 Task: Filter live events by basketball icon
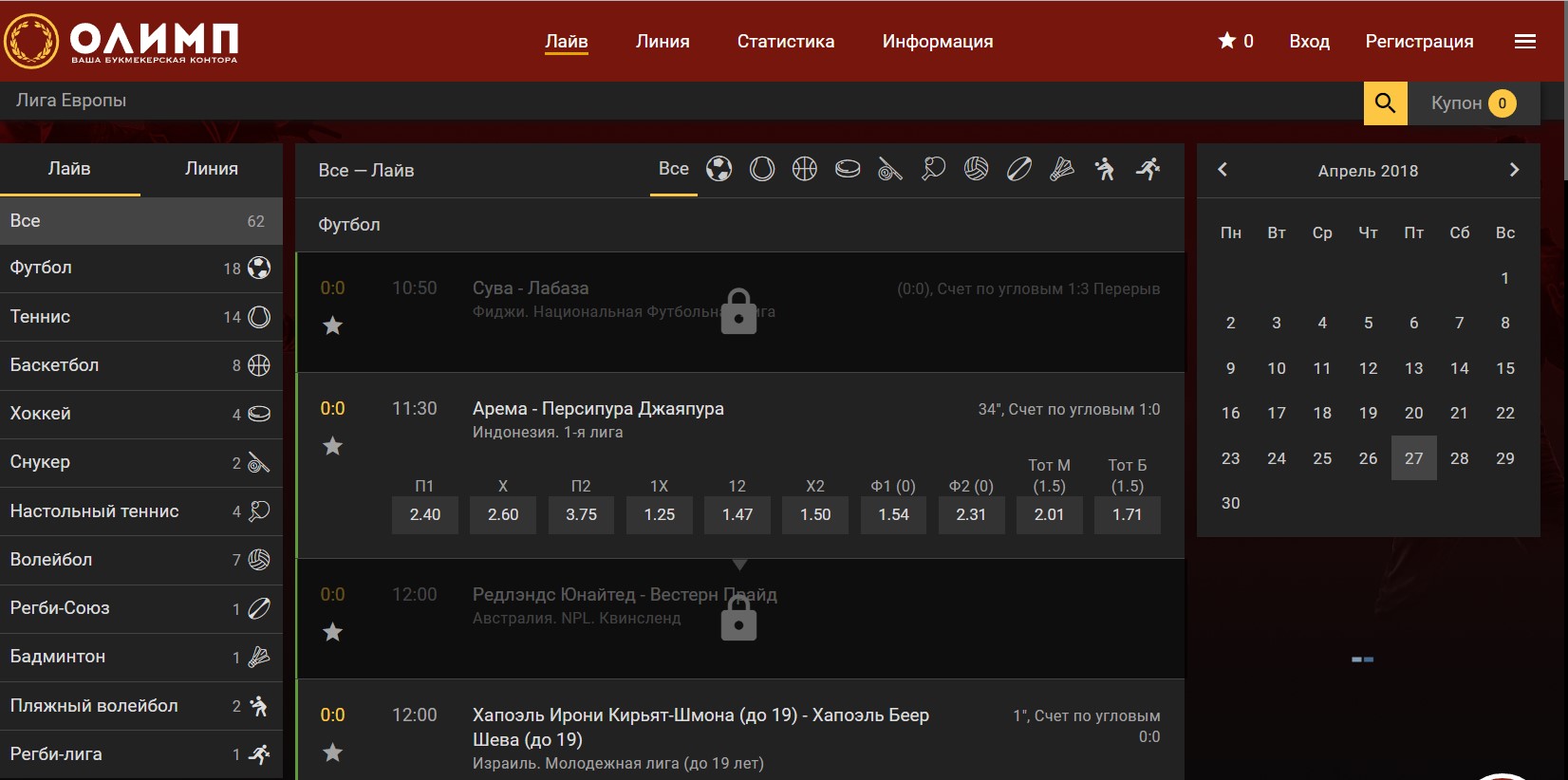(x=805, y=169)
